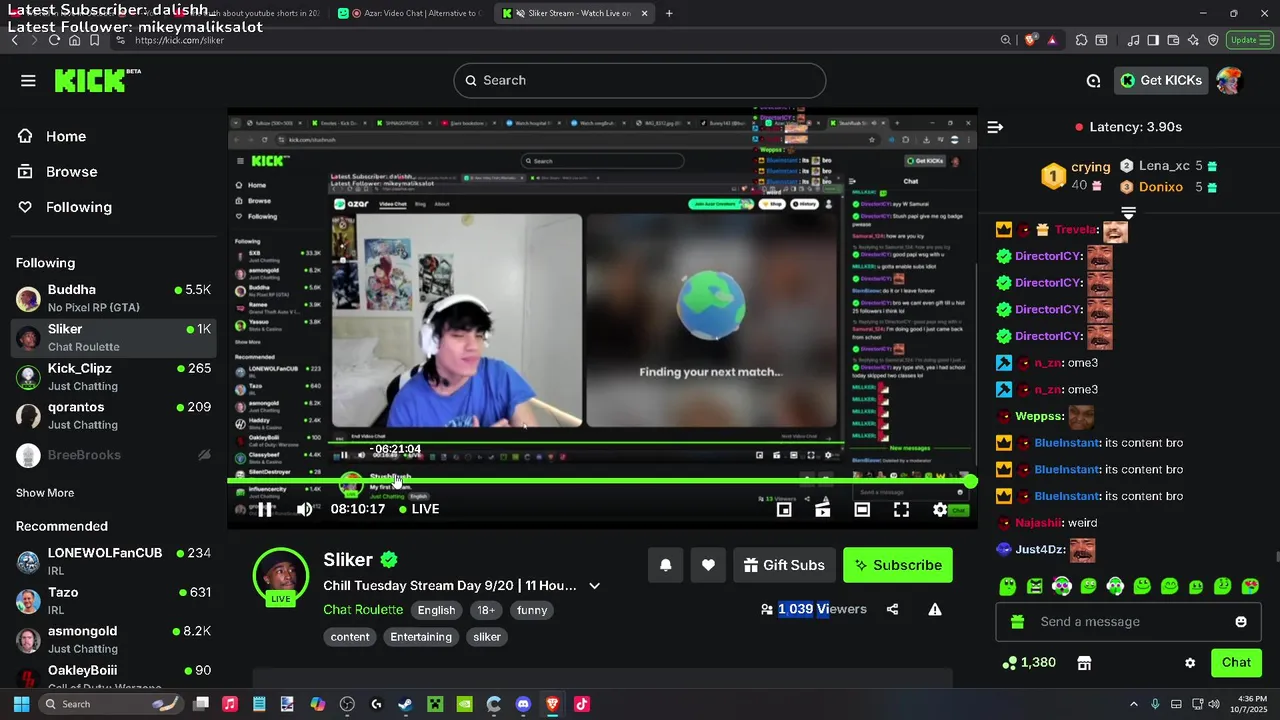This screenshot has width=1280, height=720.
Task: Open the rewards icon beside Get KICKs
Action: click(x=1093, y=81)
